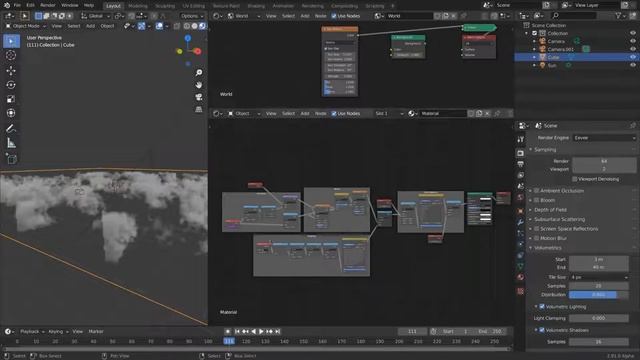Enable Ambient Occlusion checkbox

(x=537, y=191)
